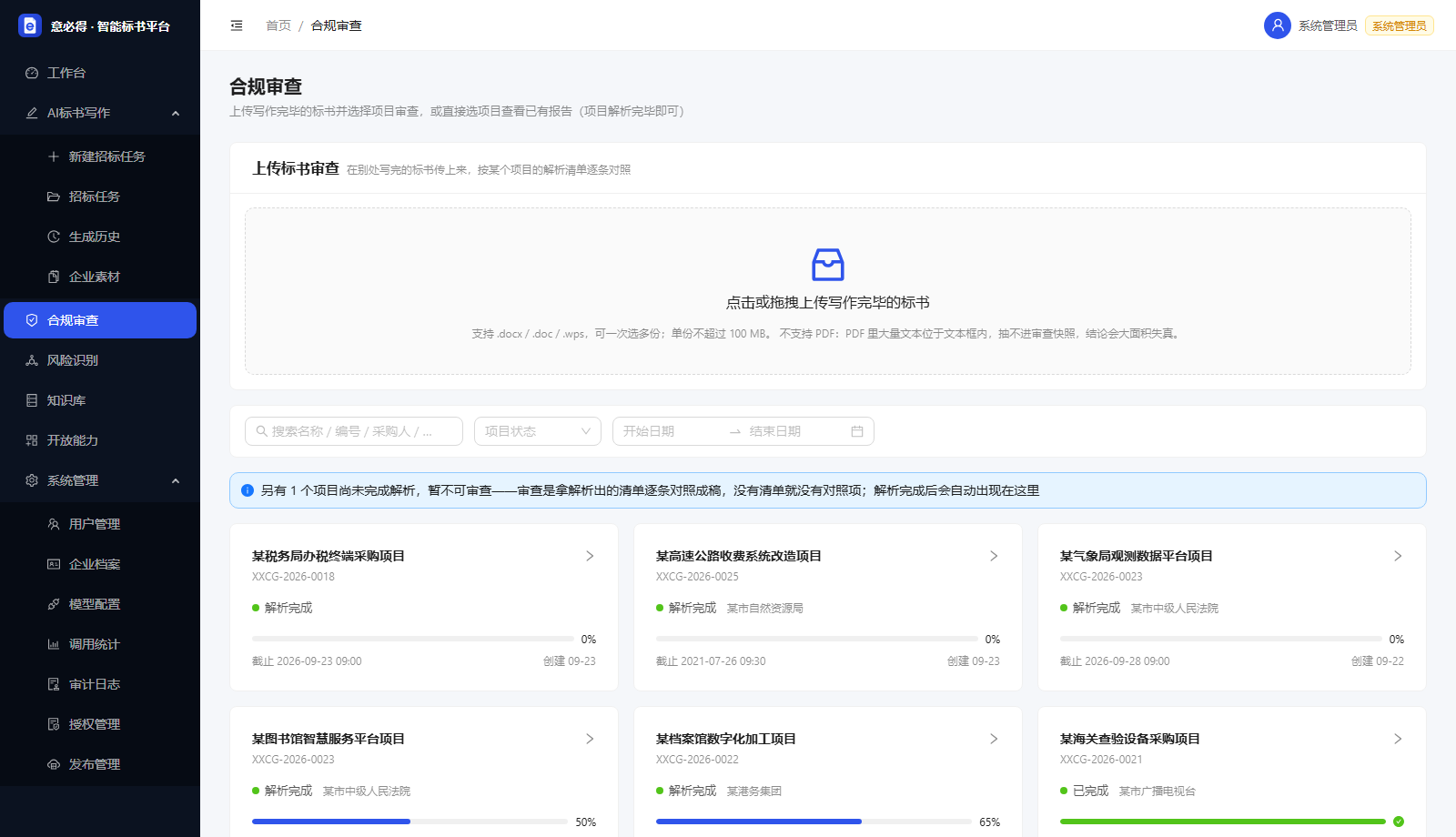This screenshot has height=837, width=1456.
Task: Click the calendar icon in date range
Action: click(x=857, y=431)
